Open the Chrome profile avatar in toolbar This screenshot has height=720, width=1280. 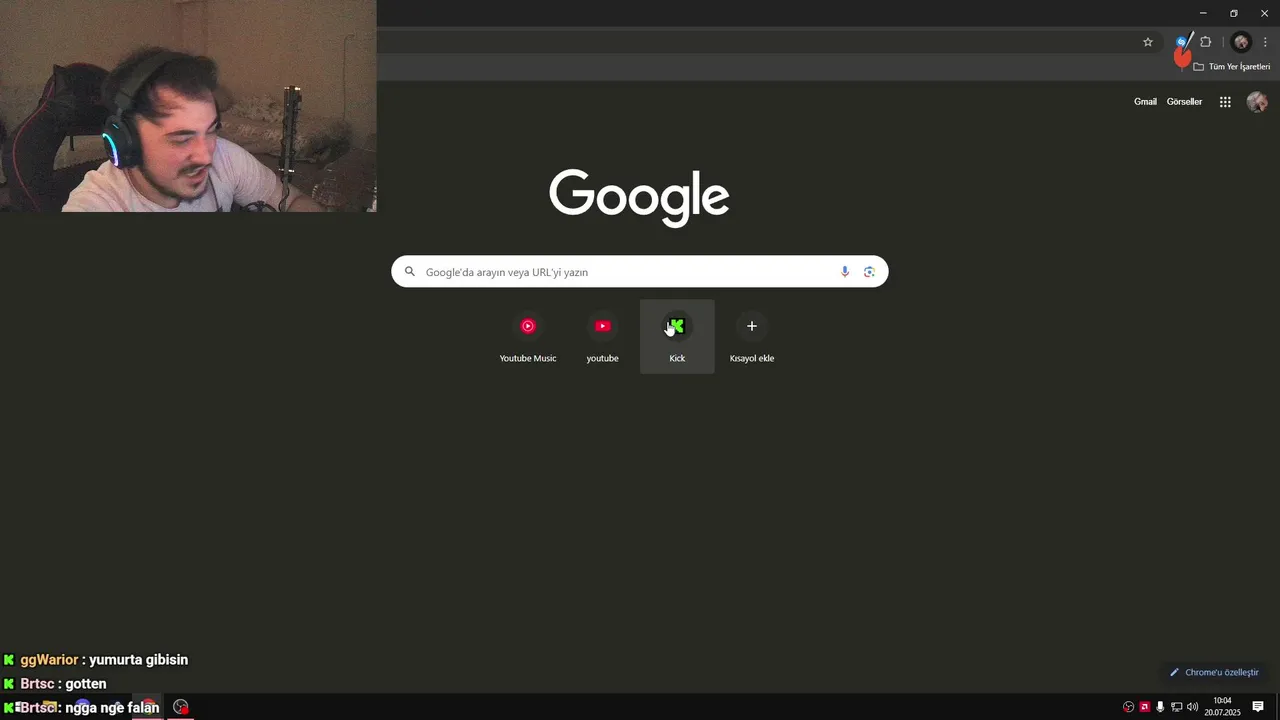(1241, 42)
